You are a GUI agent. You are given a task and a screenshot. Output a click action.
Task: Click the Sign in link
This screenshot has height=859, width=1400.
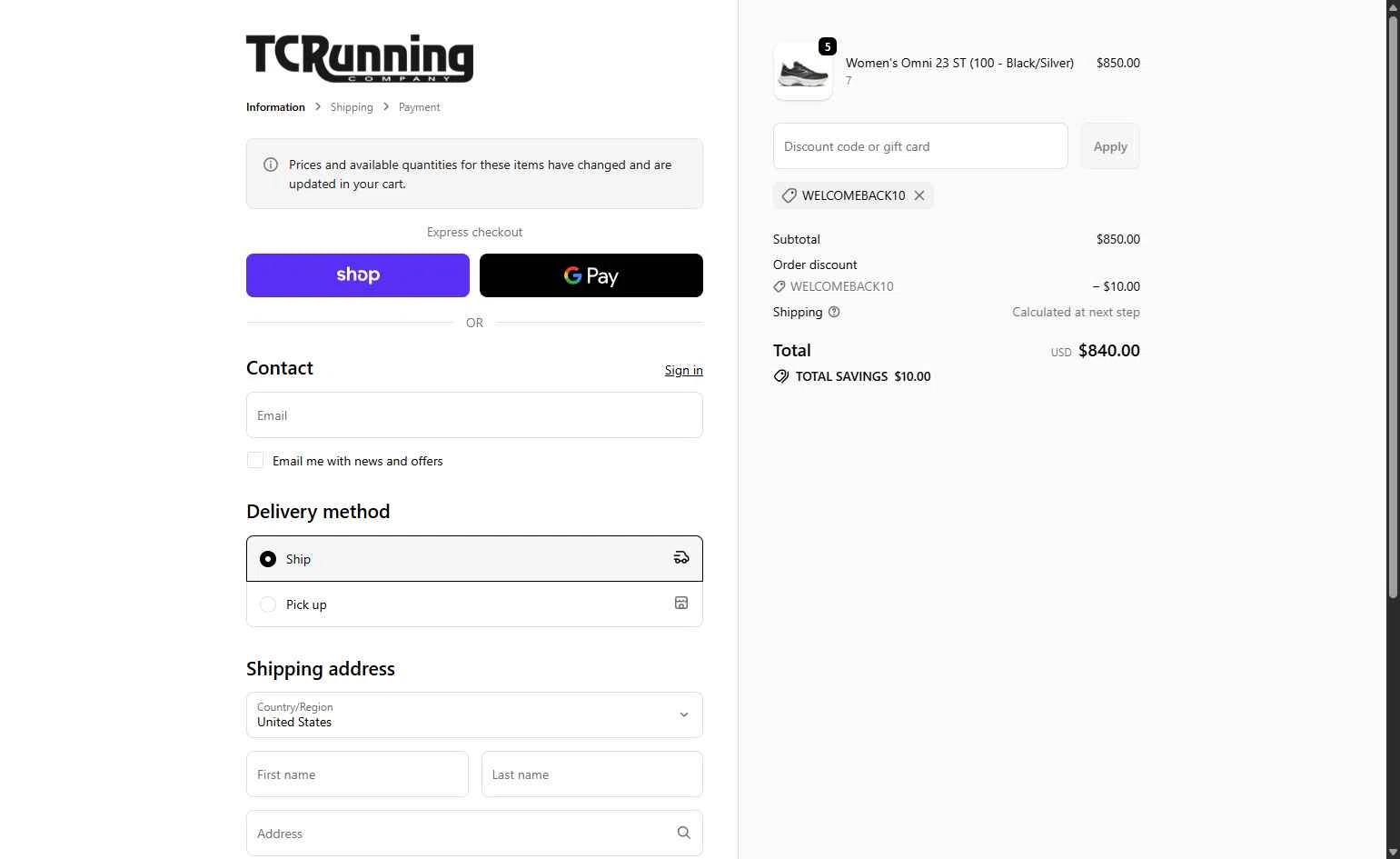(684, 370)
